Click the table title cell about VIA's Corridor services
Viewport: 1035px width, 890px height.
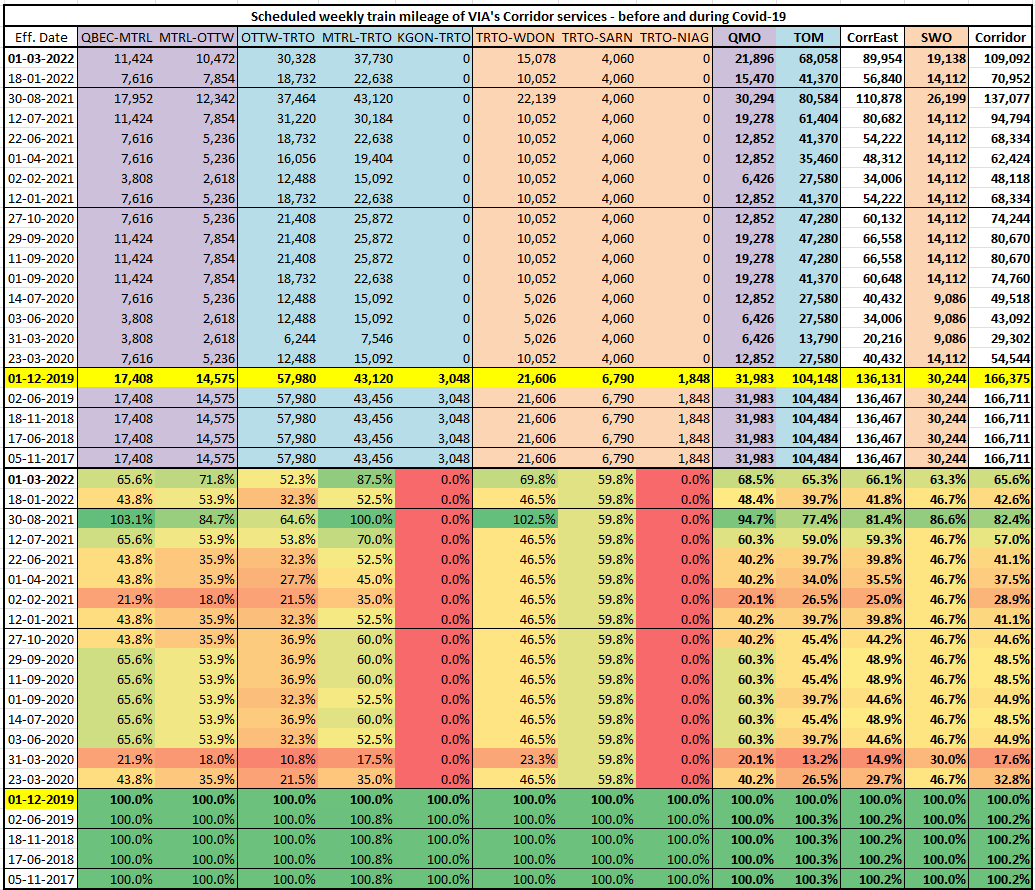[517, 16]
